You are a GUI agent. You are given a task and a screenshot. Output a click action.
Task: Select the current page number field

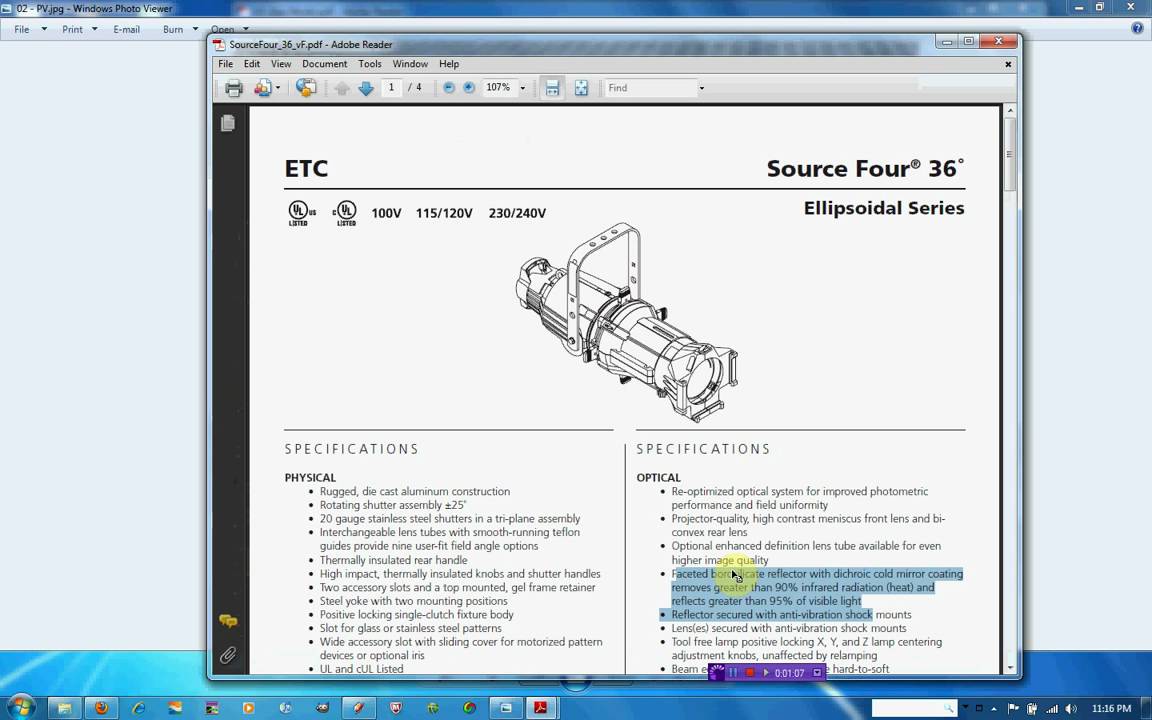coord(392,87)
